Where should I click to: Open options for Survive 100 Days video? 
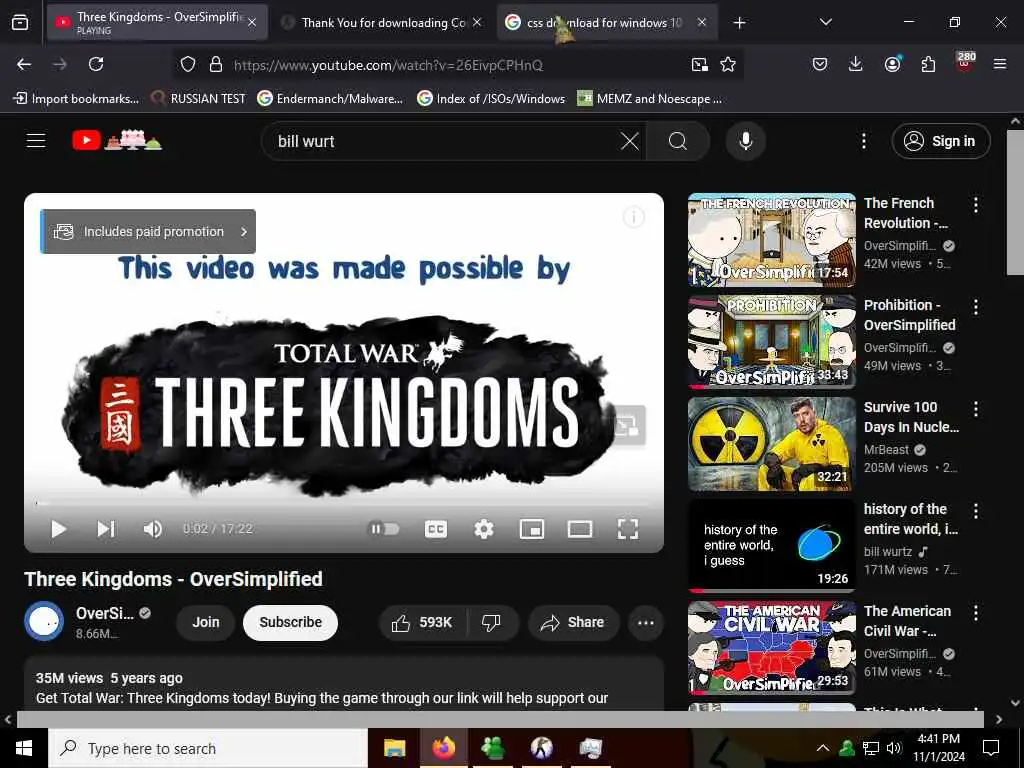[x=976, y=409]
